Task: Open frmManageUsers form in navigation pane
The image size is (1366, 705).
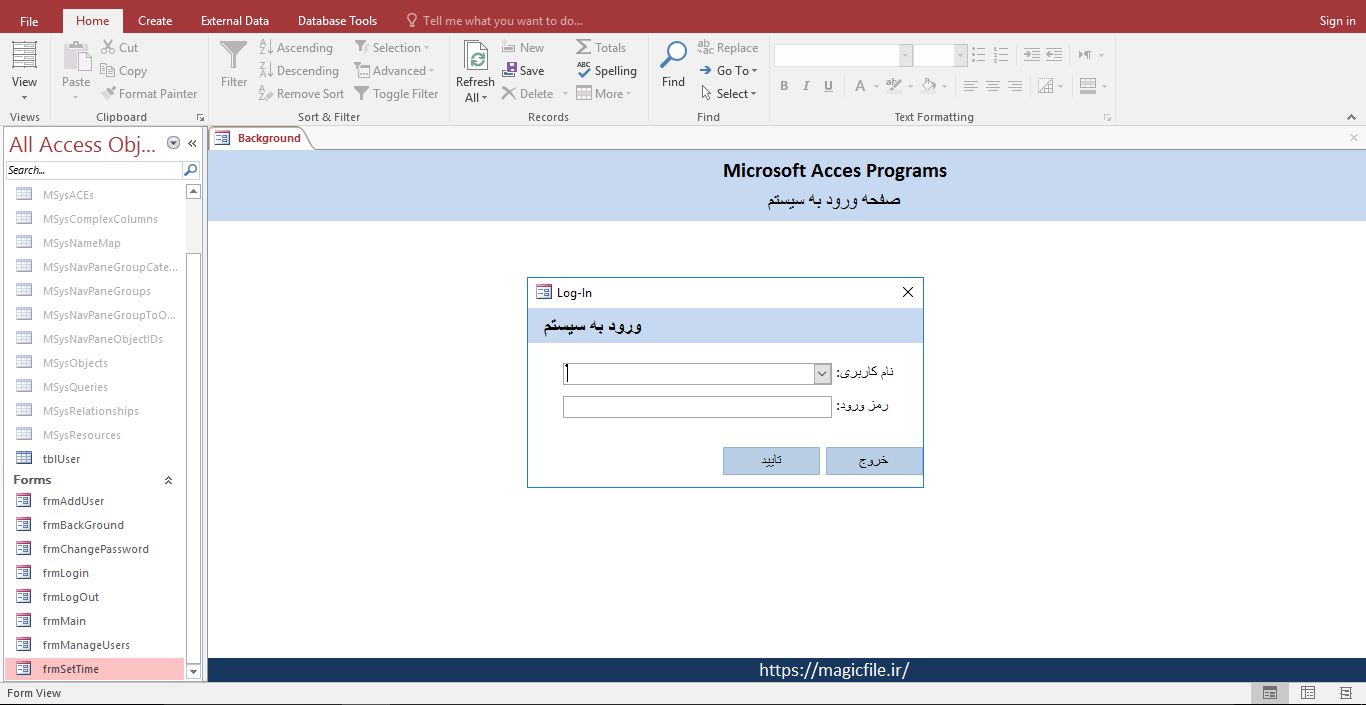Action: pyautogui.click(x=86, y=645)
